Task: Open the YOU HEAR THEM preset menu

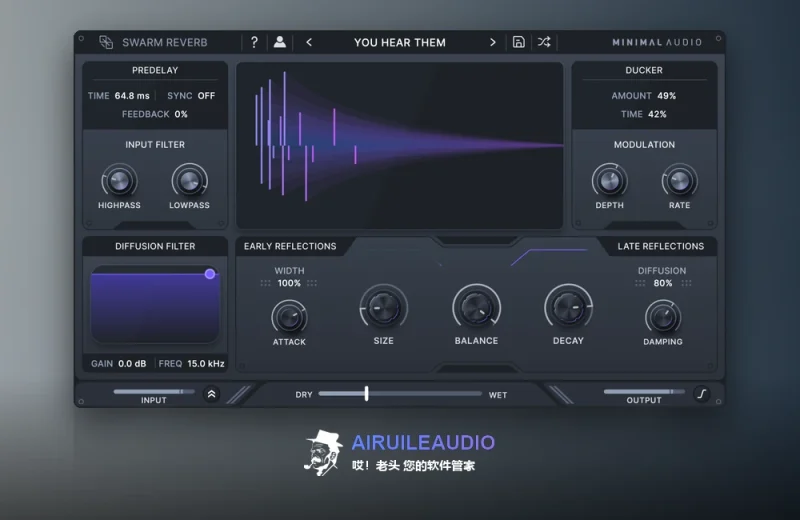Action: (x=400, y=42)
